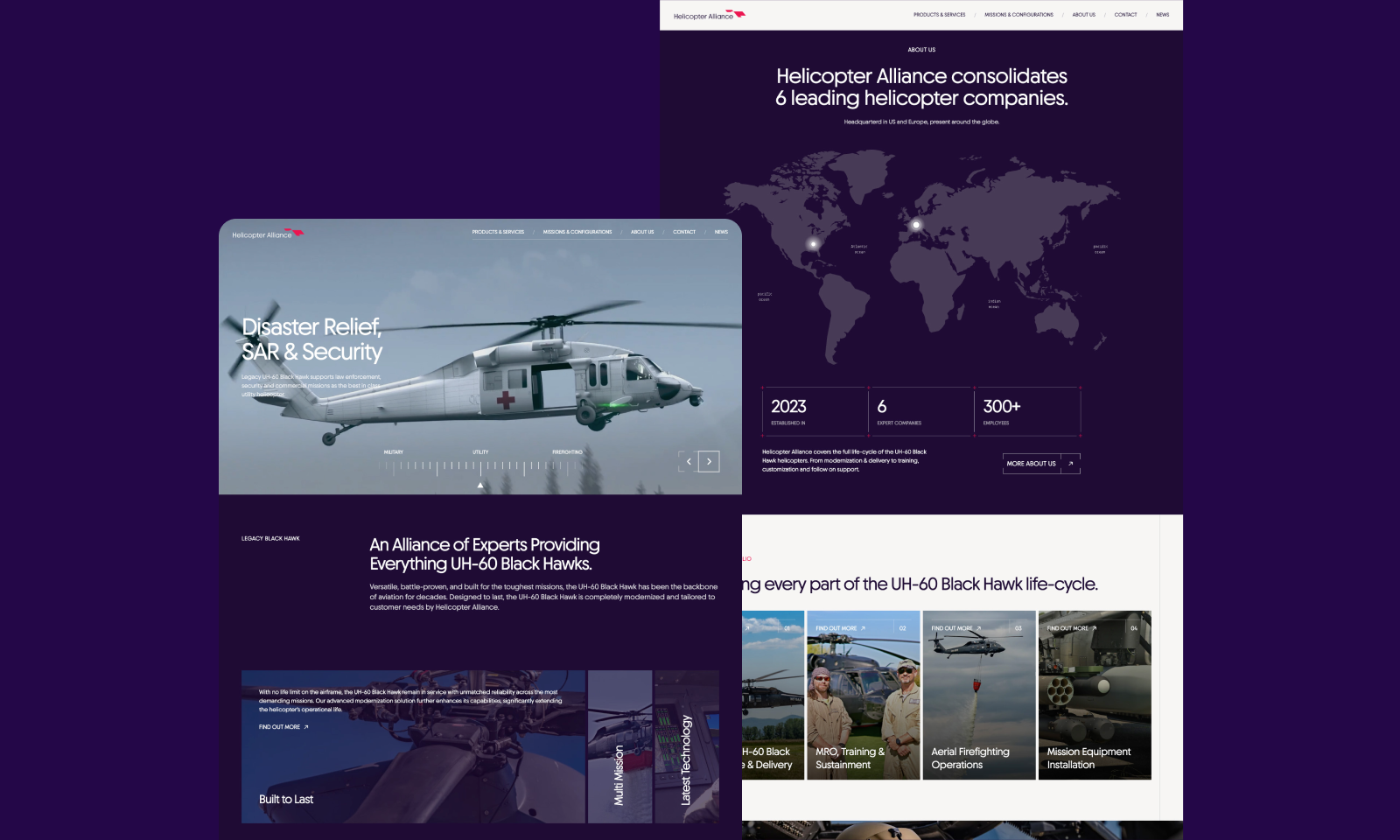
Task: Click the triangle pointer under hero scale
Action: 479,485
